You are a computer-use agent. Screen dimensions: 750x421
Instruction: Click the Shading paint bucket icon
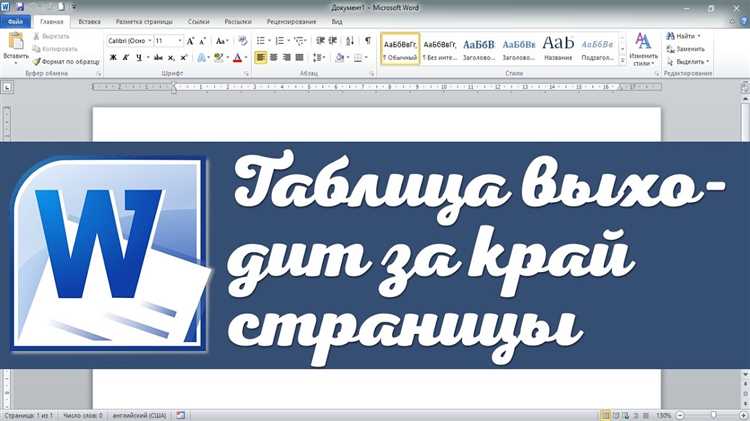(x=340, y=58)
